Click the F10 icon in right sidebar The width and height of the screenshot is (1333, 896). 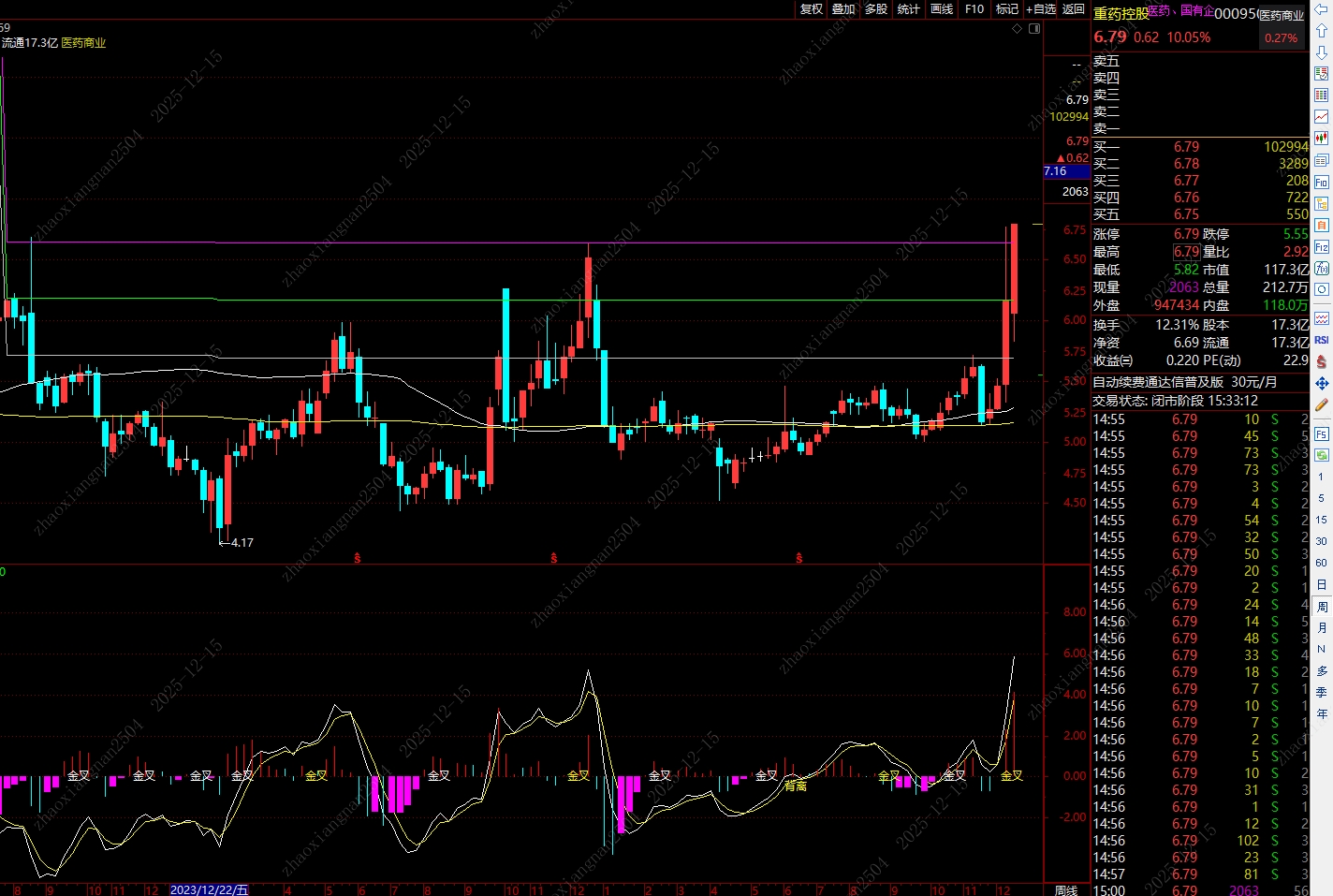pyautogui.click(x=1321, y=182)
